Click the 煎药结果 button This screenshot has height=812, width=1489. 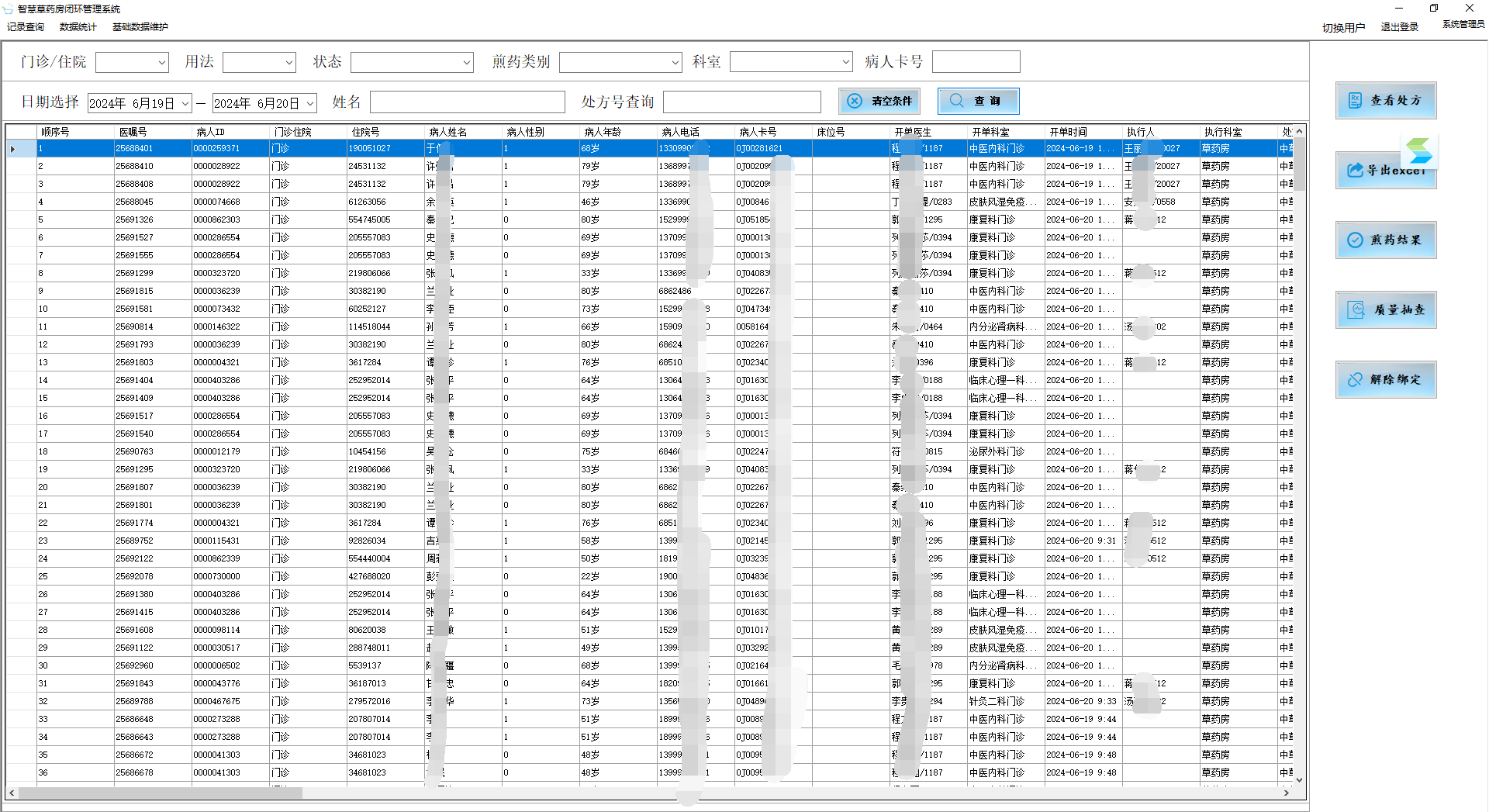pyautogui.click(x=1386, y=240)
